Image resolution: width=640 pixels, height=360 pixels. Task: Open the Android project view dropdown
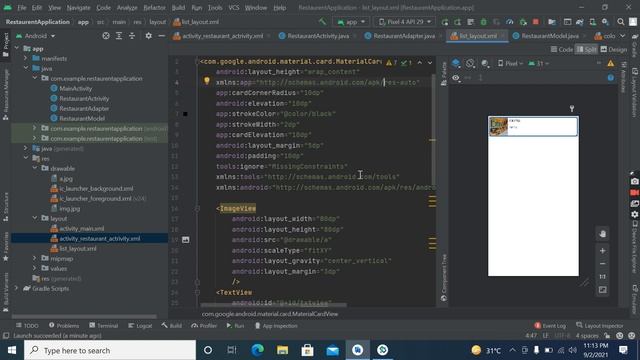pos(36,36)
